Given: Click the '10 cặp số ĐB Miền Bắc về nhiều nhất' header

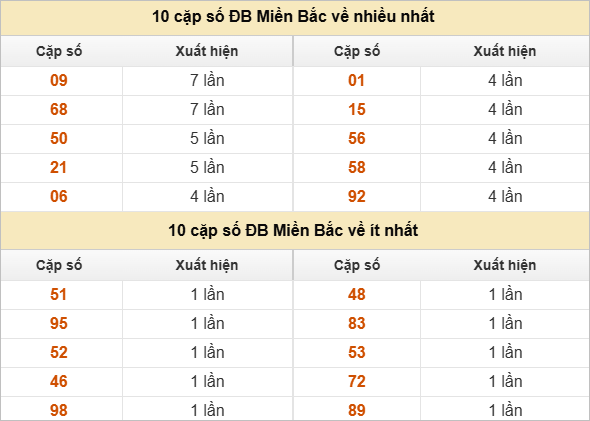Looking at the screenshot, I should (x=293, y=17).
